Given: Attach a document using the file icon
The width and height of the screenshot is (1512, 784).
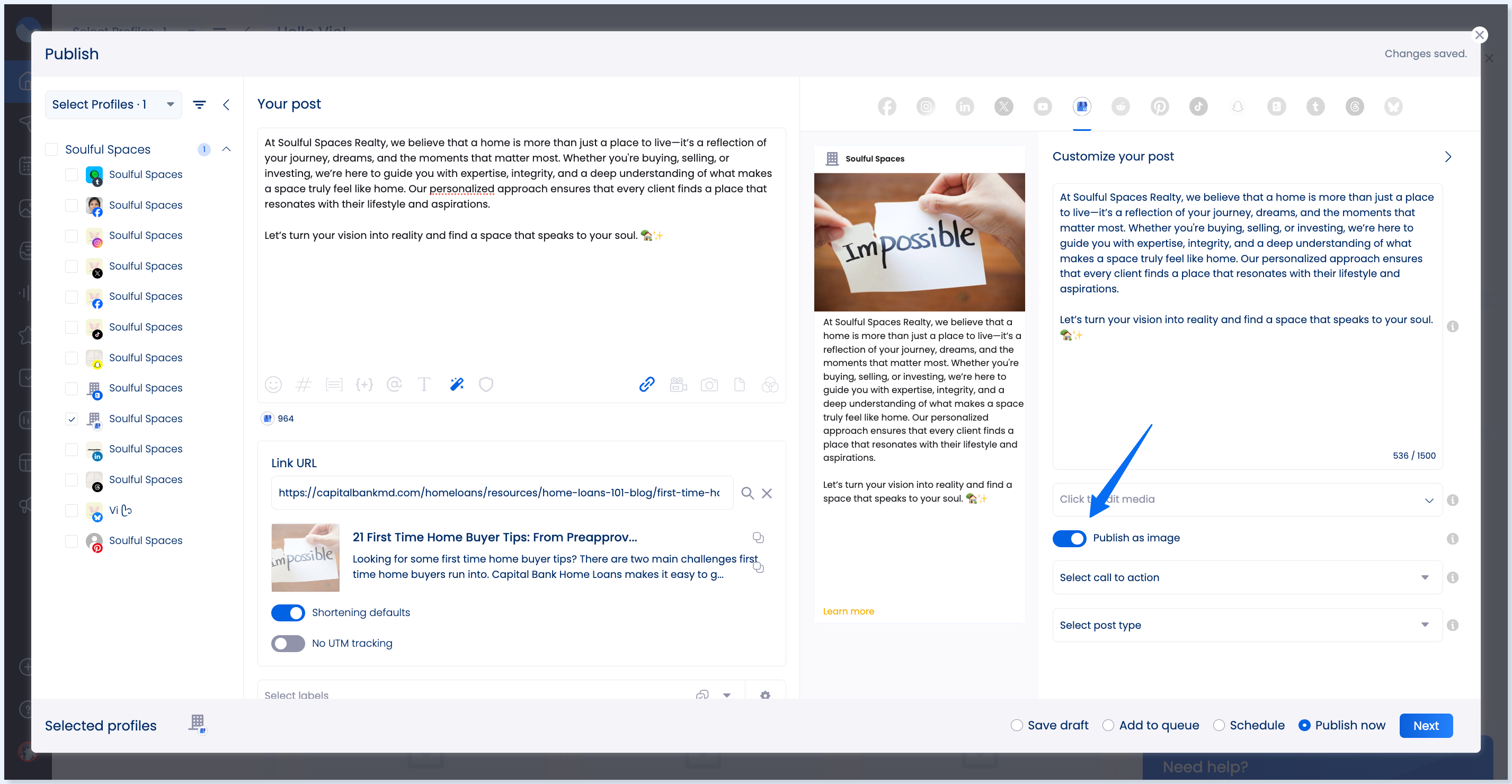Looking at the screenshot, I should click(740, 385).
